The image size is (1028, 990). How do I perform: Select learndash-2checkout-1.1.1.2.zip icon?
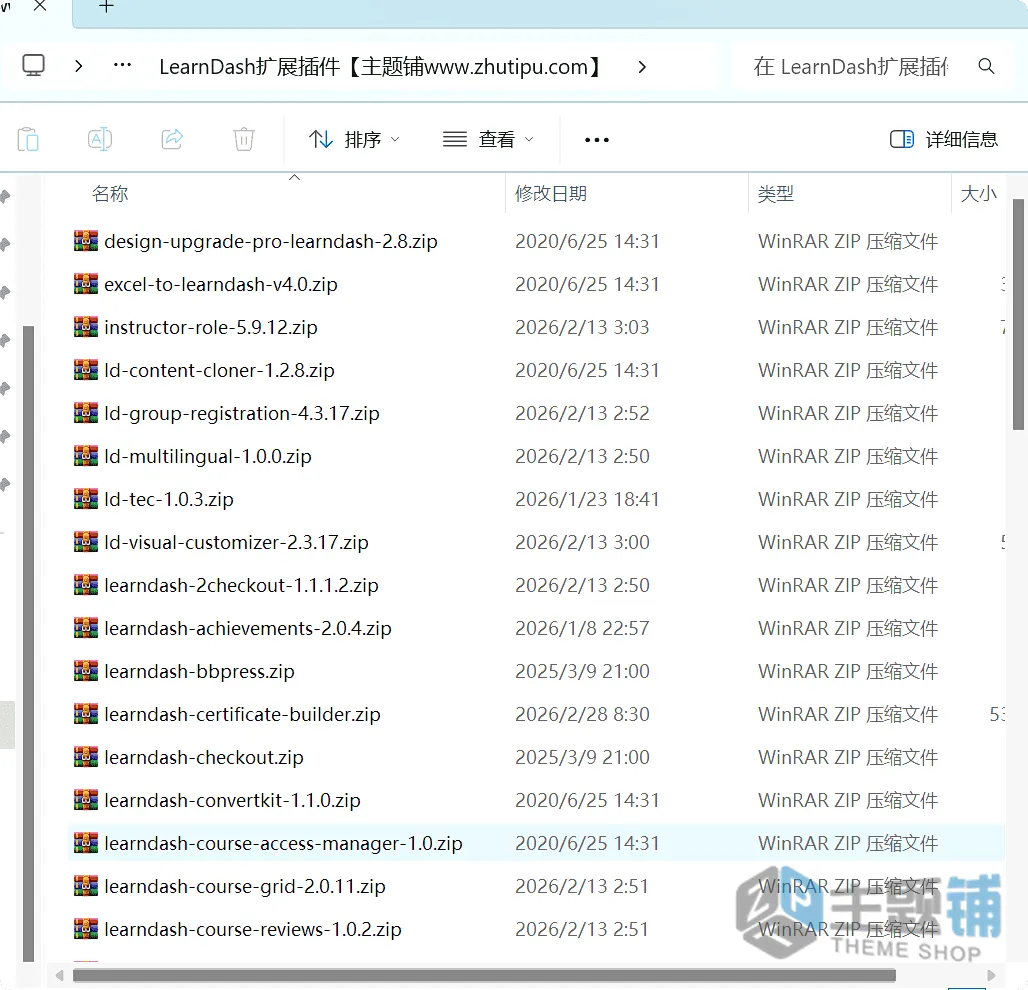[x=86, y=585]
